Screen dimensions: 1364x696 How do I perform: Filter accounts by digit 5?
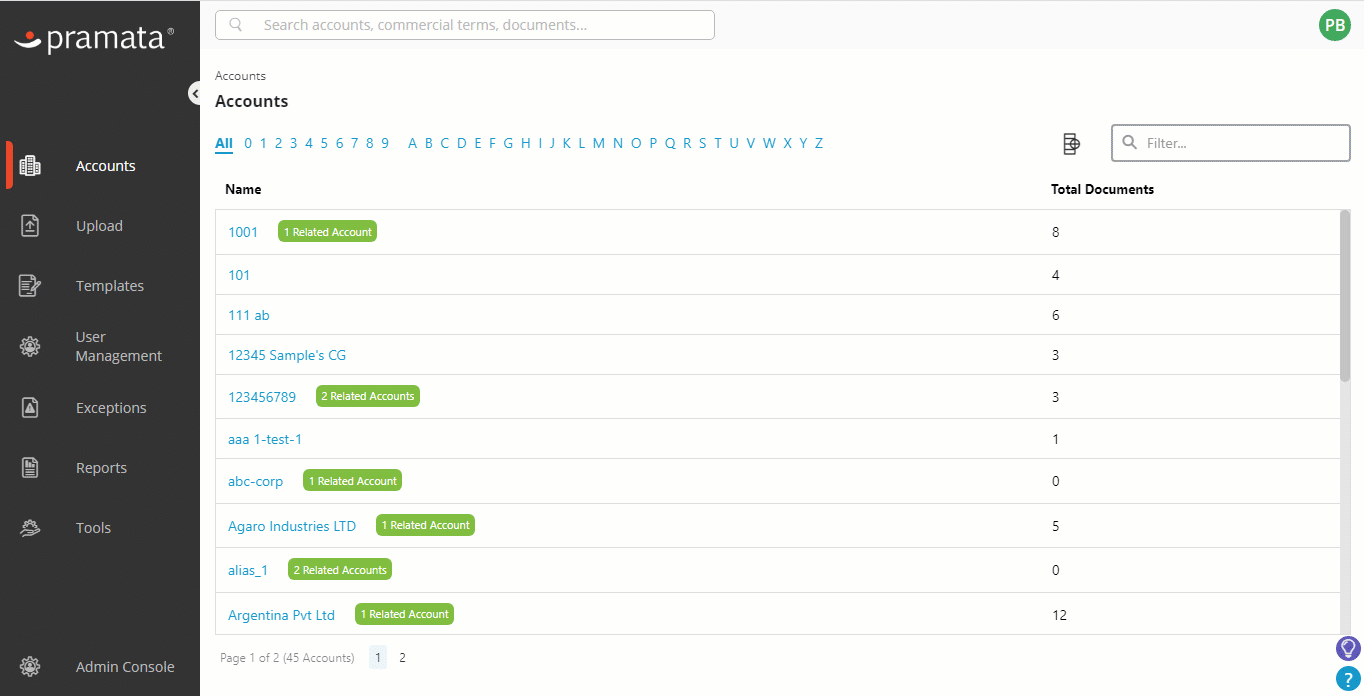point(324,143)
